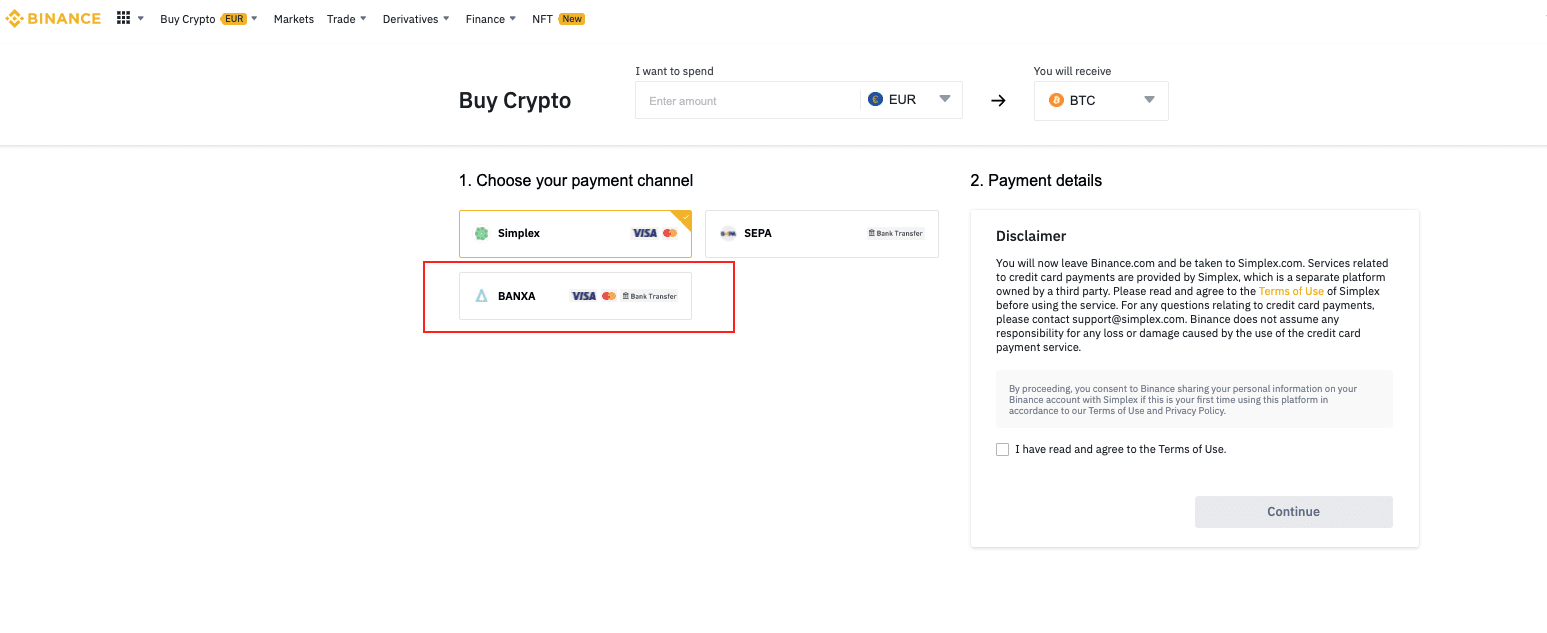
Task: Click the Bank Transfer badge in BANXA card
Action: [x=649, y=296]
